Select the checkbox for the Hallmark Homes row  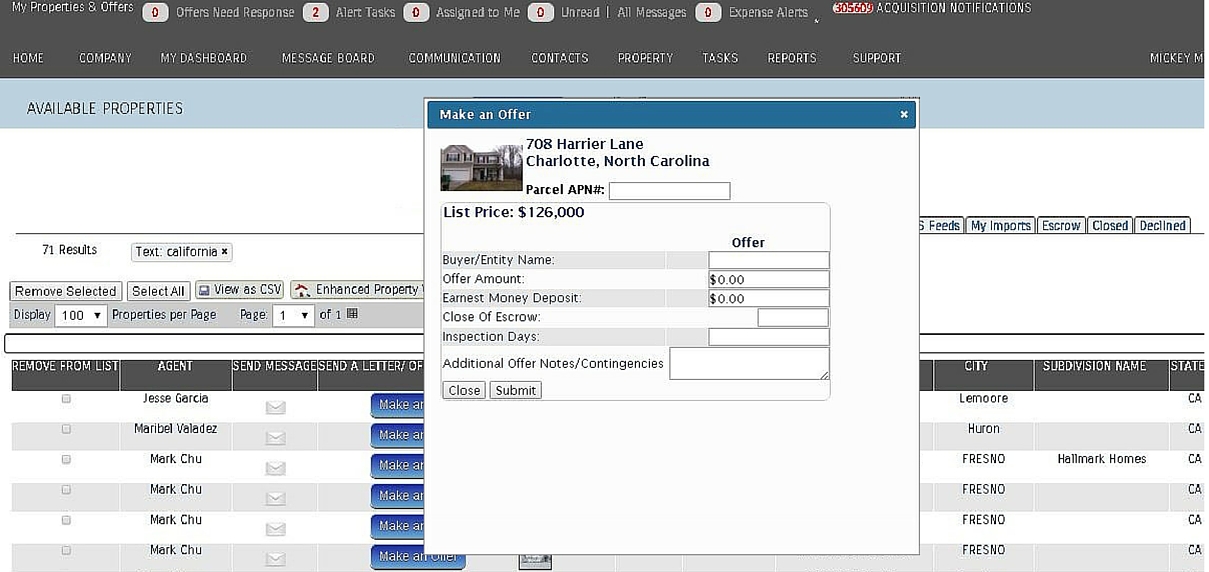[x=66, y=459]
